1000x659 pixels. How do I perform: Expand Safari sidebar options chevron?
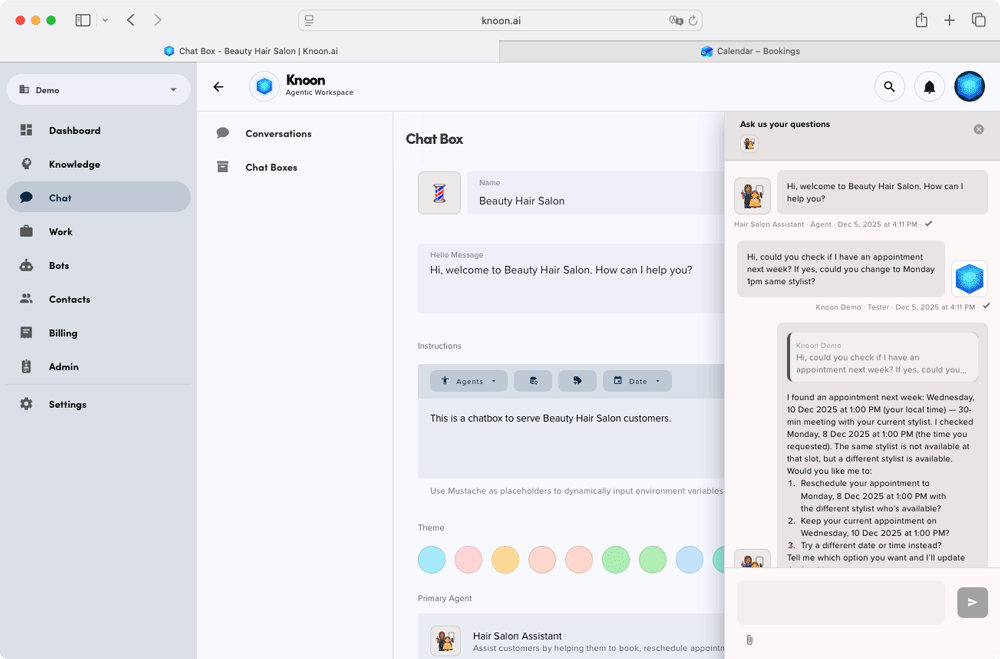105,20
